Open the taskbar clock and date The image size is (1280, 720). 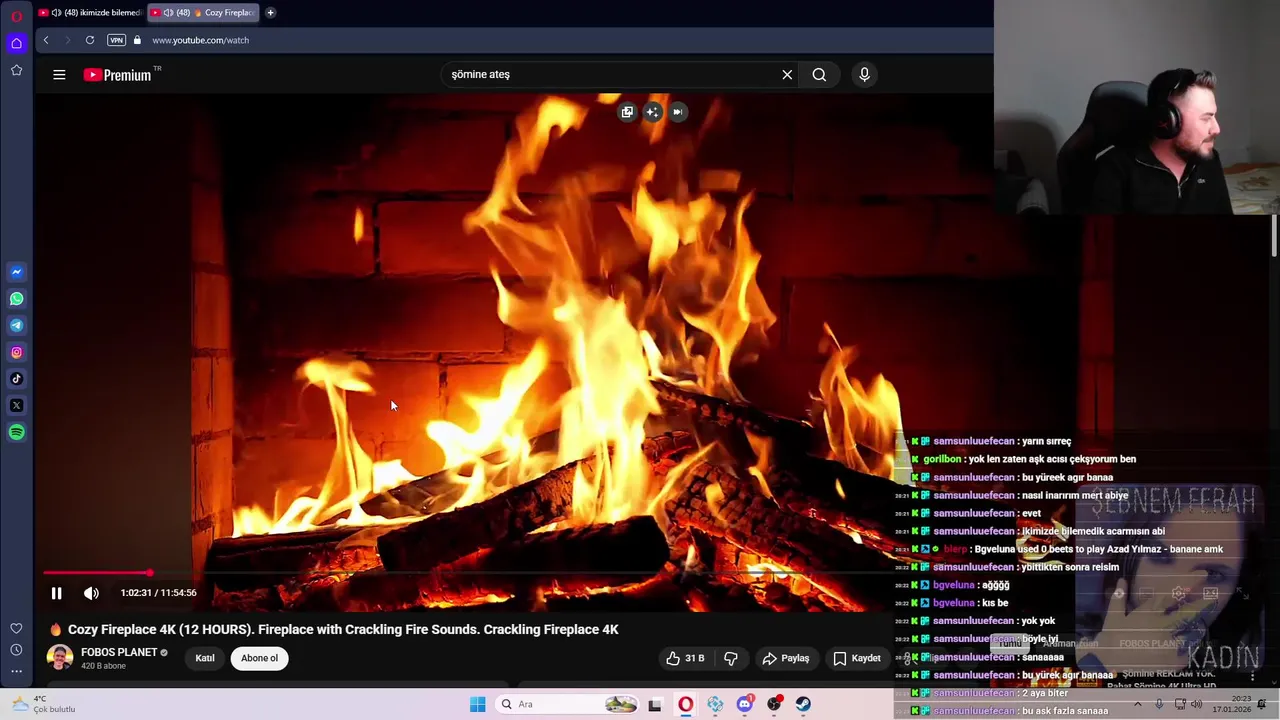1232,704
